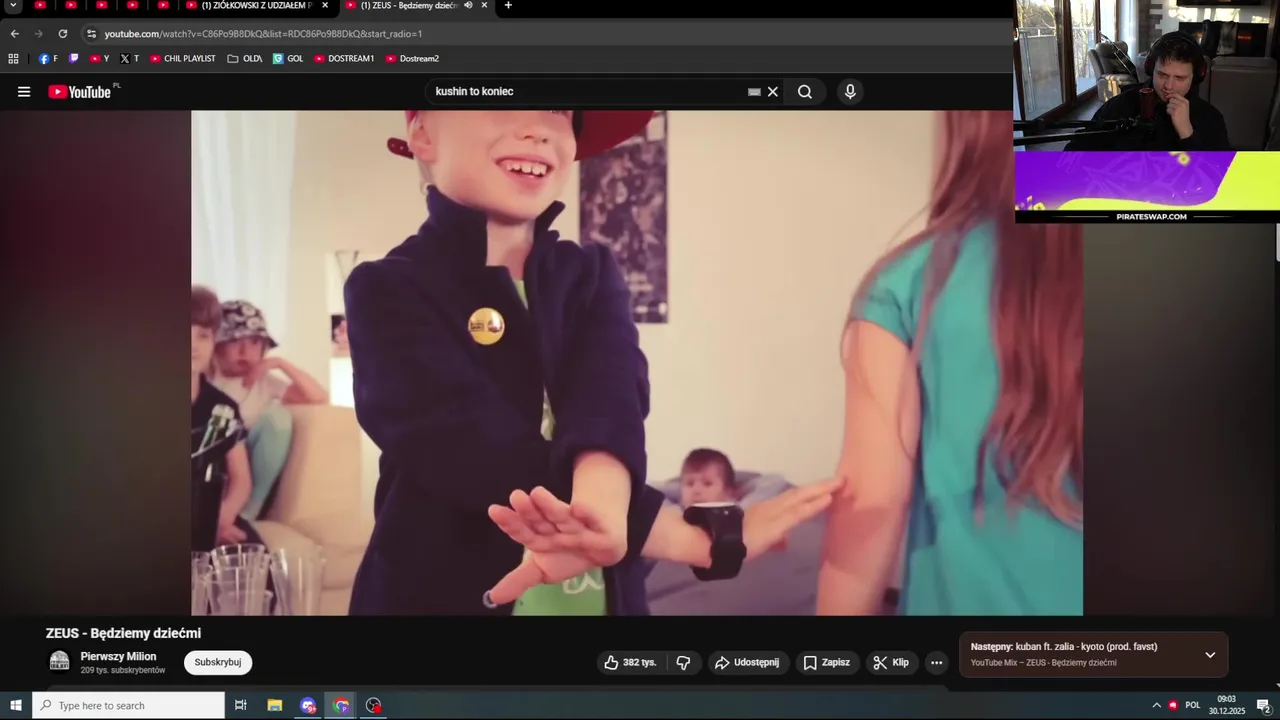This screenshot has height=720, width=1280.
Task: Open File Explorer from the taskbar
Action: click(275, 706)
